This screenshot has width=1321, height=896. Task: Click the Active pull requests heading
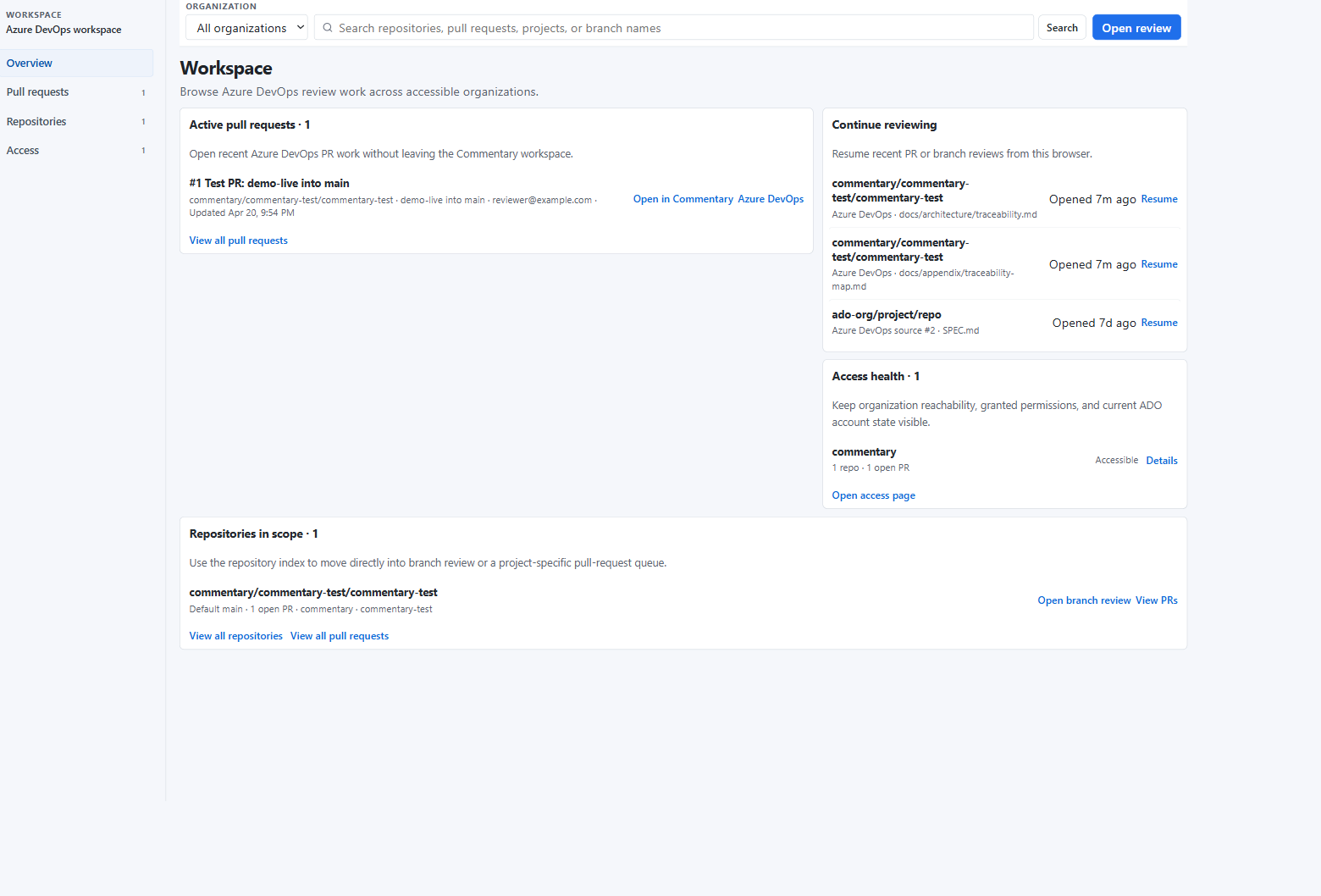(250, 124)
